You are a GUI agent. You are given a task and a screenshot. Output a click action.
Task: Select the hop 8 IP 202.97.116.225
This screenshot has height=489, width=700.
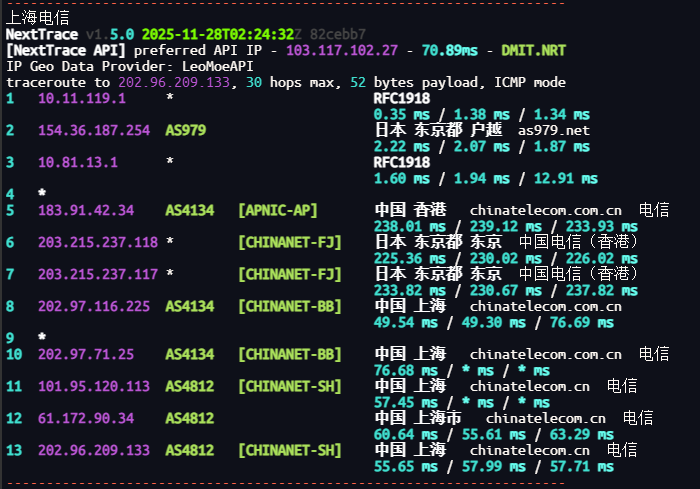pos(94,306)
